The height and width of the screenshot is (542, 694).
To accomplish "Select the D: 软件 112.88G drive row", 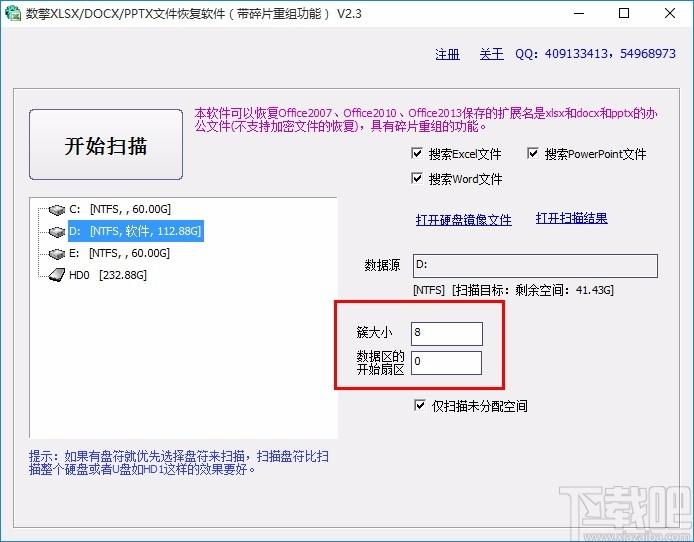I will 135,231.
